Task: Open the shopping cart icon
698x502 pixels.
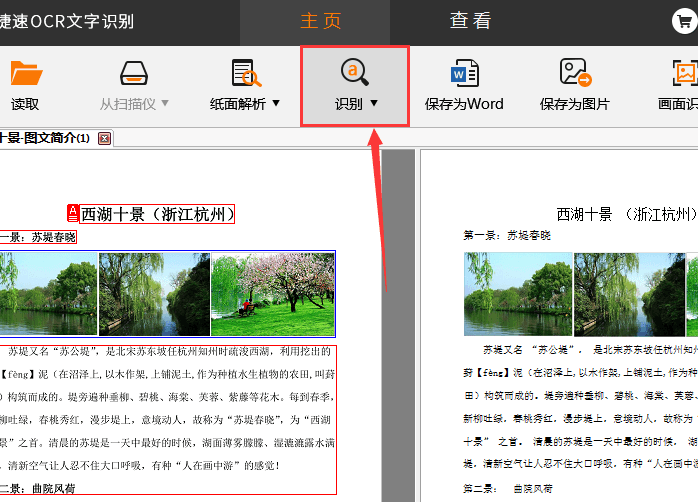Action: tap(684, 21)
